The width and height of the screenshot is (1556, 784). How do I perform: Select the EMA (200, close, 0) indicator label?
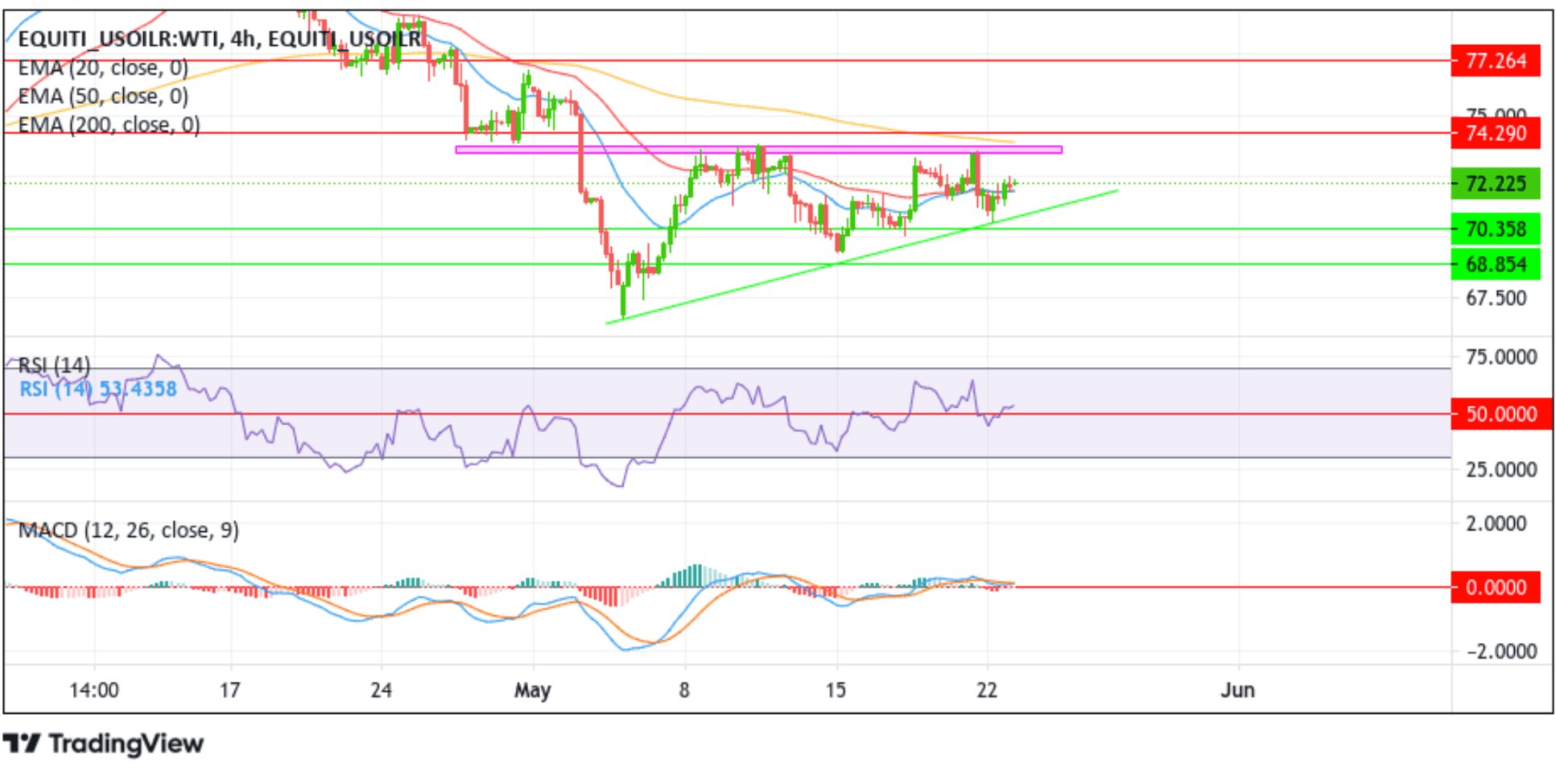click(x=109, y=126)
